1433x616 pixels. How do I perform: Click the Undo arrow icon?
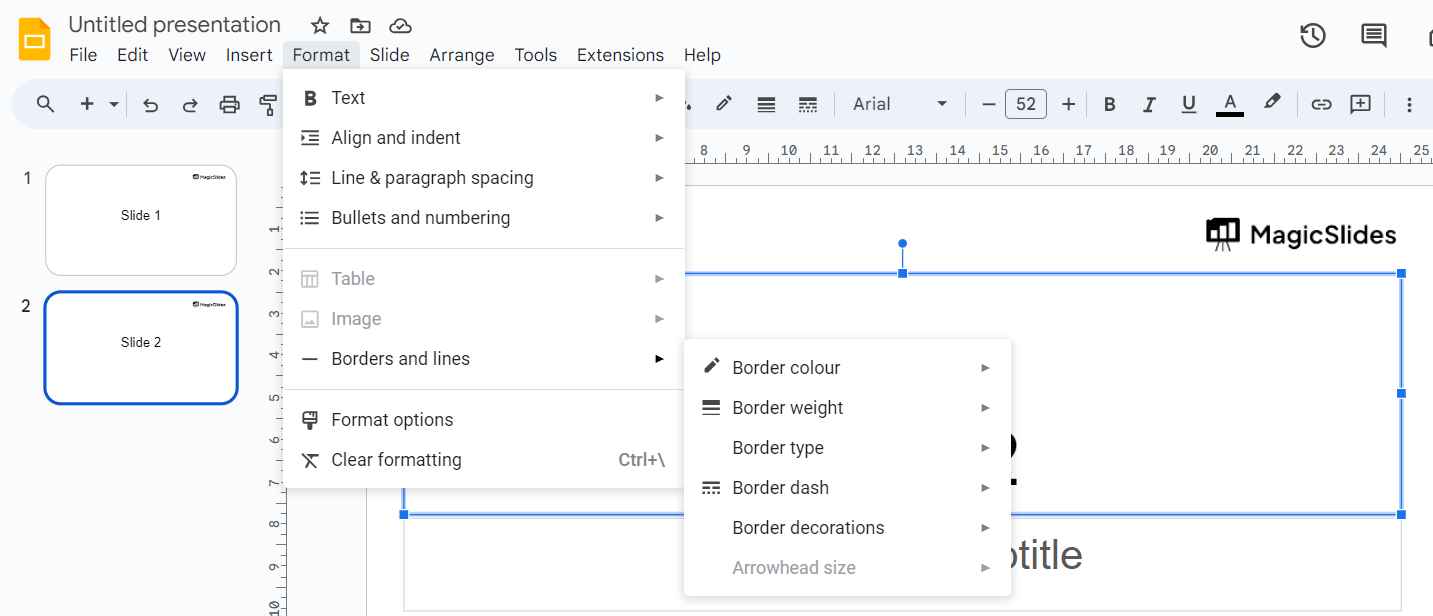point(151,104)
